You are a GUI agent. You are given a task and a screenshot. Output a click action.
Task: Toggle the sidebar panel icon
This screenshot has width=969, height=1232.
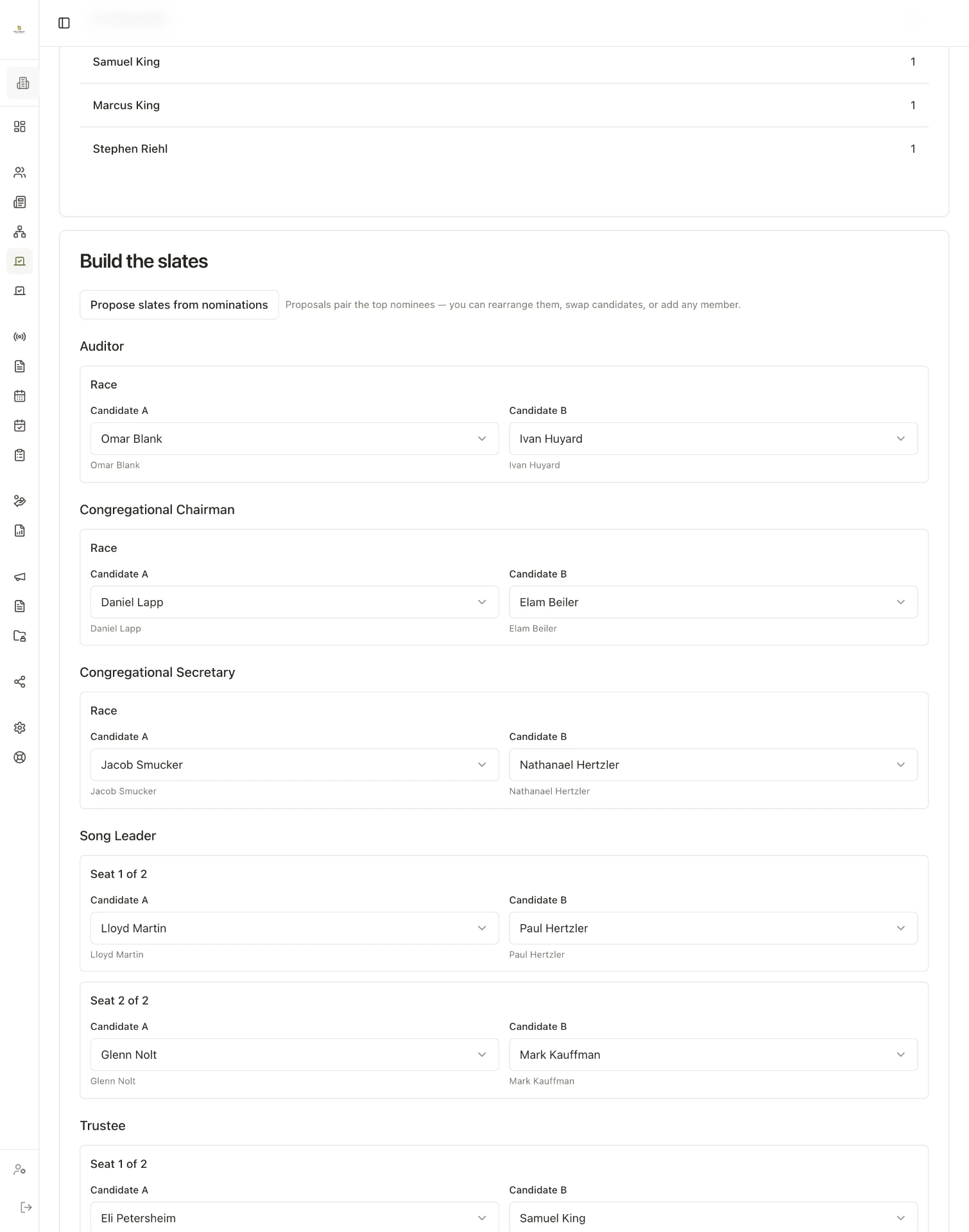(64, 23)
